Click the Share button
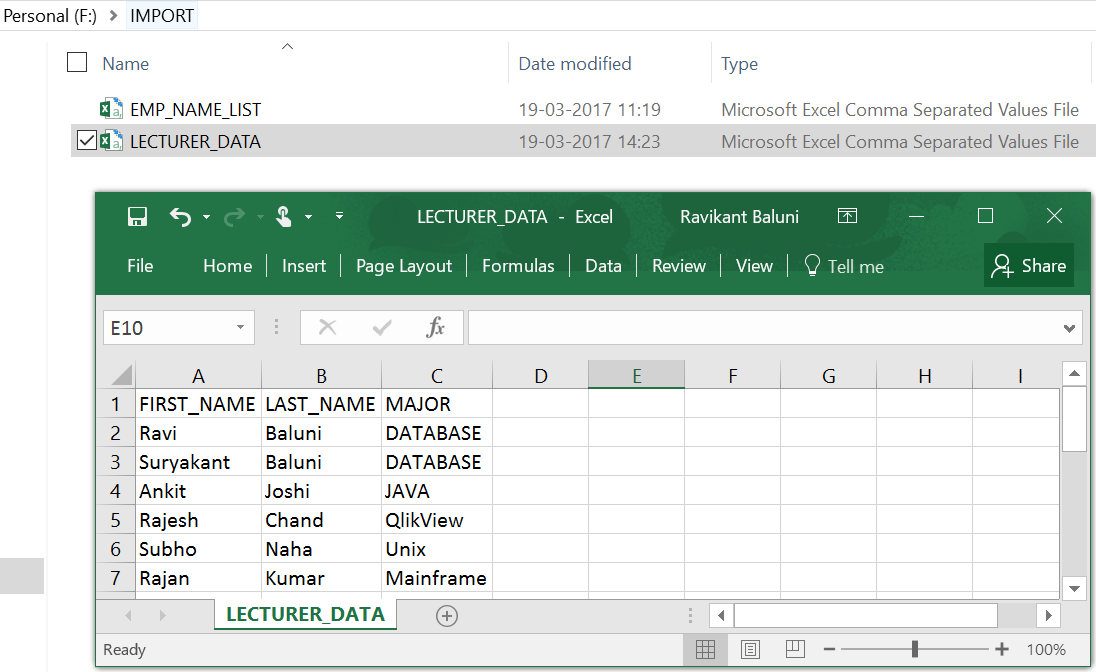1096x672 pixels. [1028, 266]
